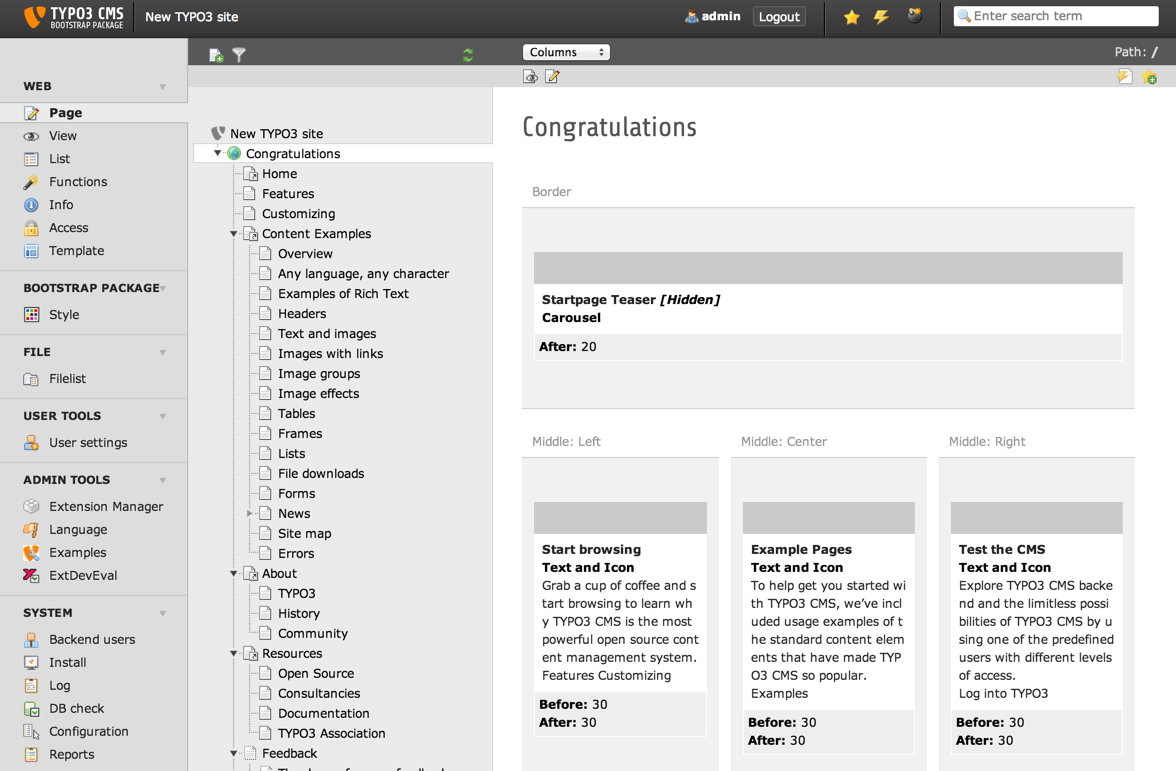
Task: Click the edit page properties pencil icon
Action: click(x=552, y=76)
